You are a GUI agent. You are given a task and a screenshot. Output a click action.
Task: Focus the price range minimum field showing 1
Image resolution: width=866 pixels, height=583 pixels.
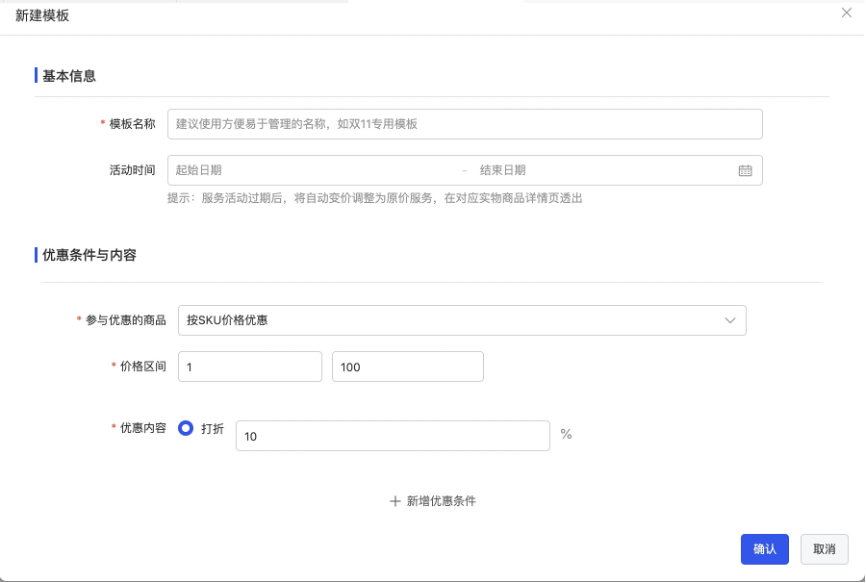250,367
